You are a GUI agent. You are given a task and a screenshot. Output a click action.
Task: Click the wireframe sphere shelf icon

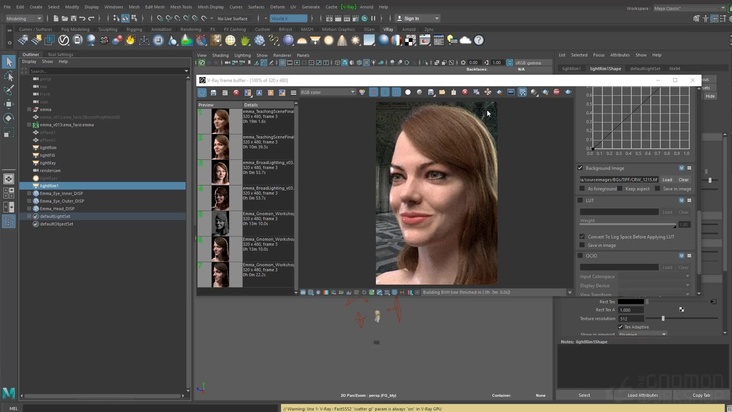(x=230, y=41)
